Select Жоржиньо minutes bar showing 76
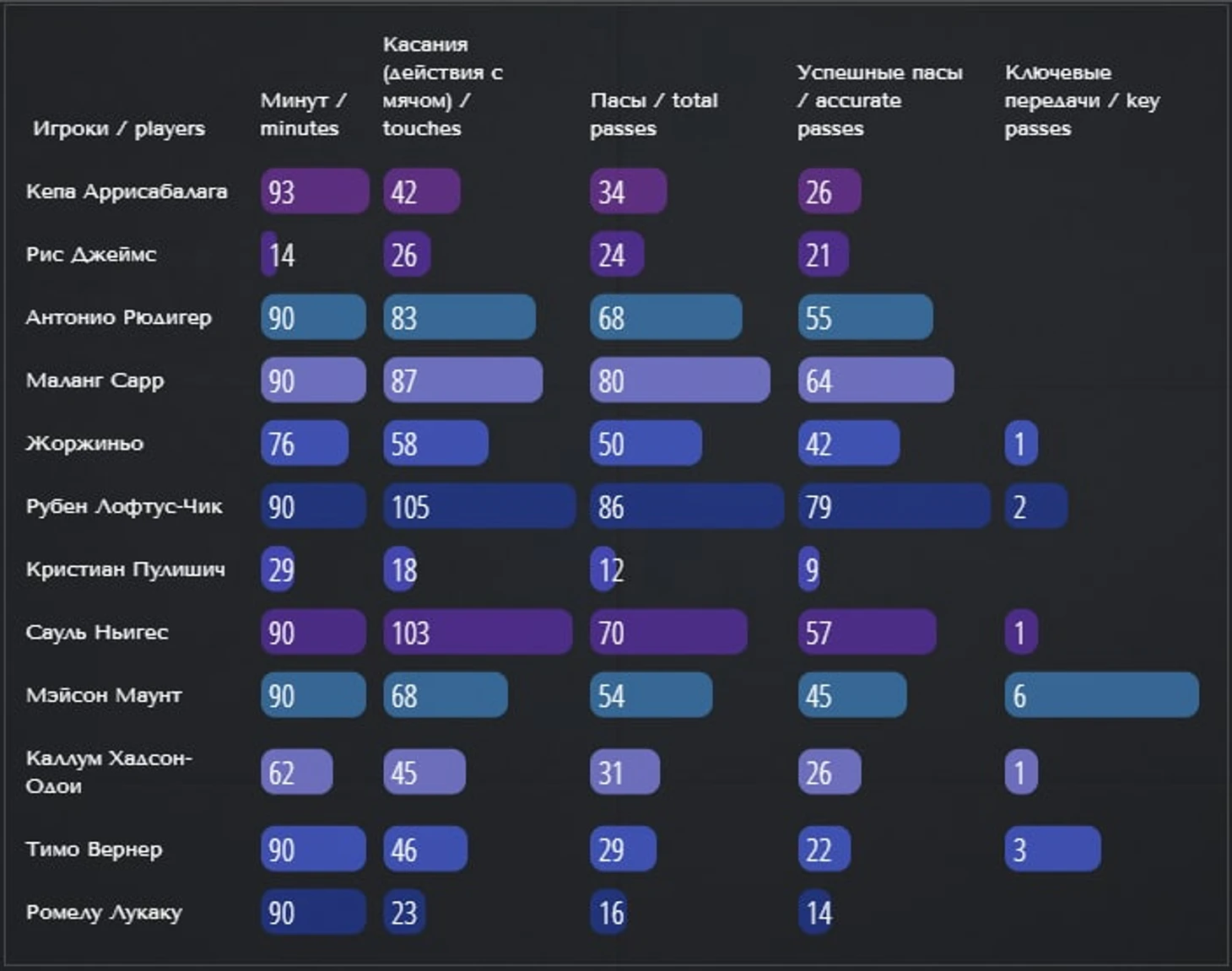This screenshot has width=1232, height=971. (x=305, y=443)
